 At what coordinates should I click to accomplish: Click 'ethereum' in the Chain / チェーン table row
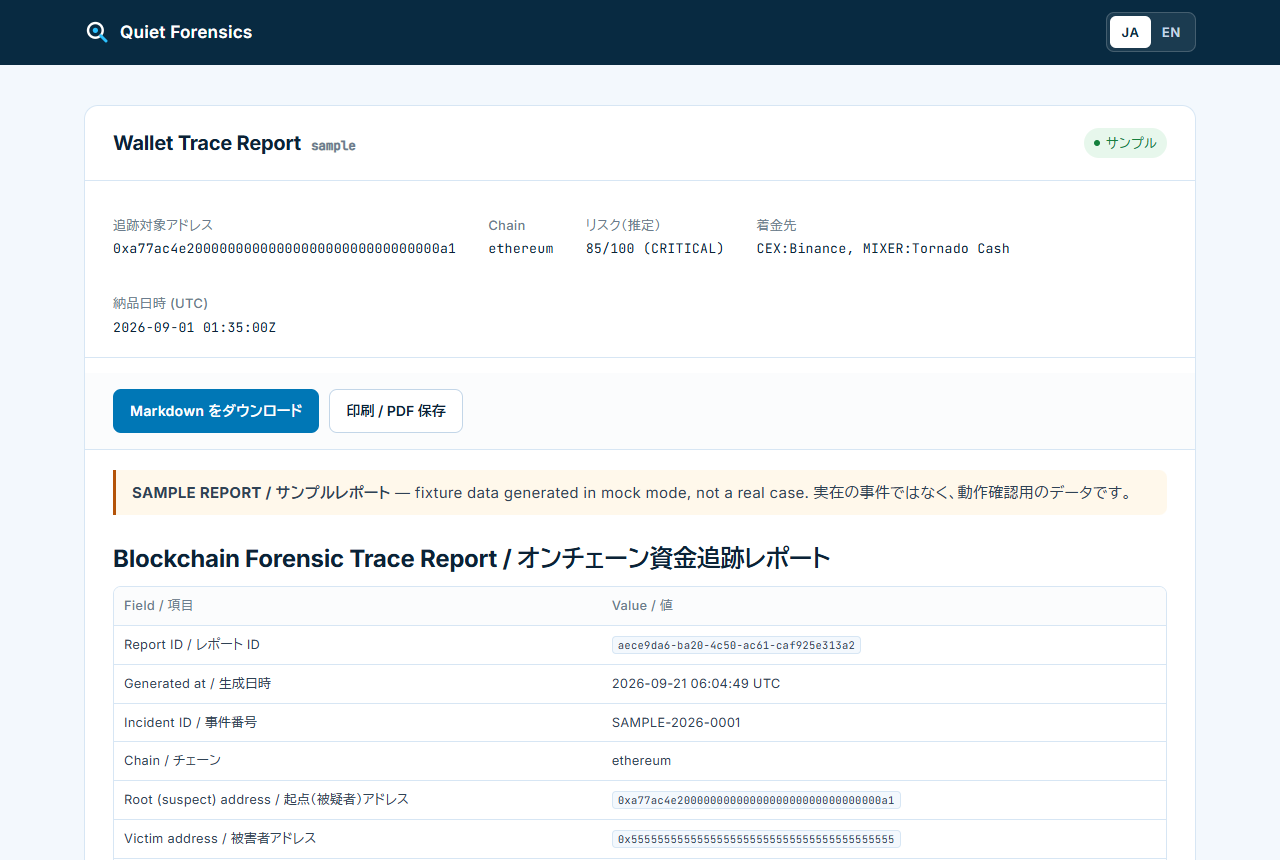coord(641,761)
